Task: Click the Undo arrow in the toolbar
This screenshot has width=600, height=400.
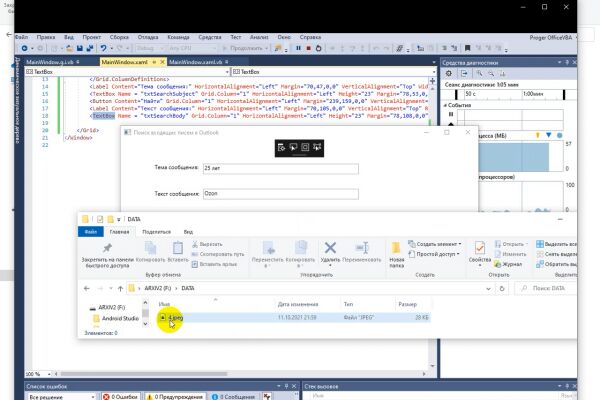Action: (x=103, y=48)
